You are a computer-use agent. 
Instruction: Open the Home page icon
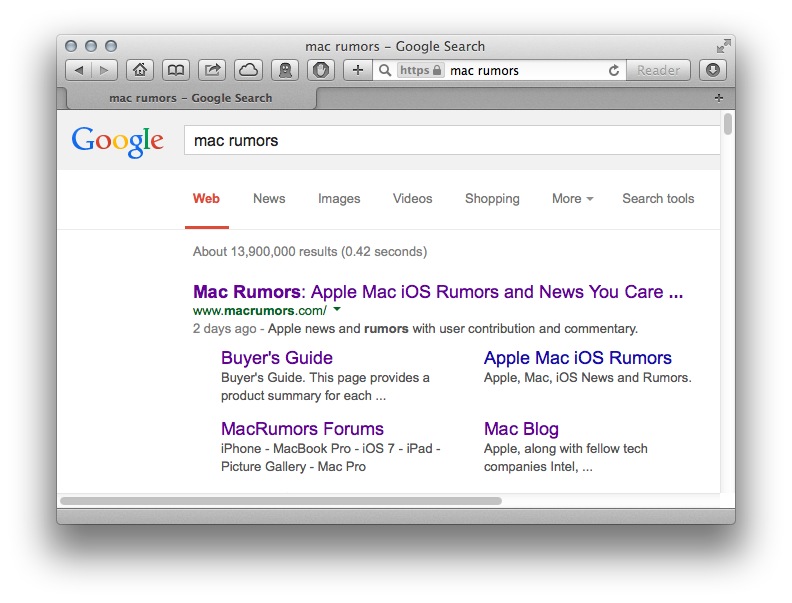tap(140, 70)
